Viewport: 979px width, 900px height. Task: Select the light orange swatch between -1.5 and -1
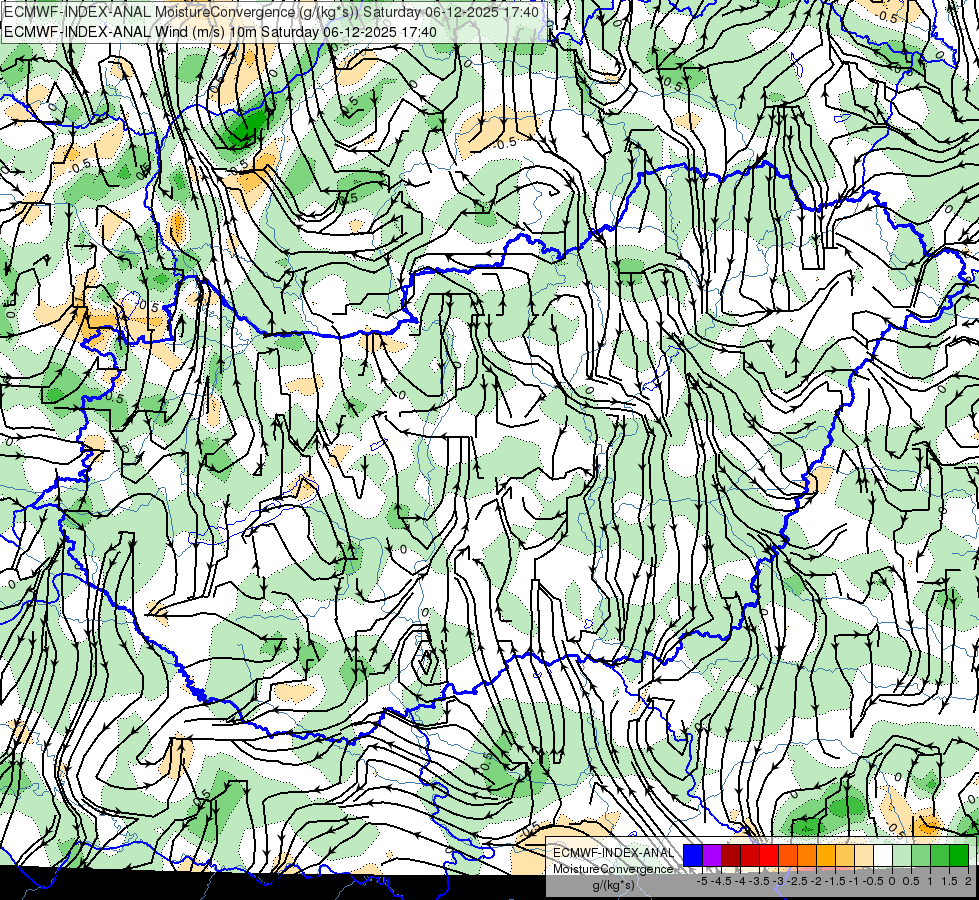pyautogui.click(x=845, y=855)
